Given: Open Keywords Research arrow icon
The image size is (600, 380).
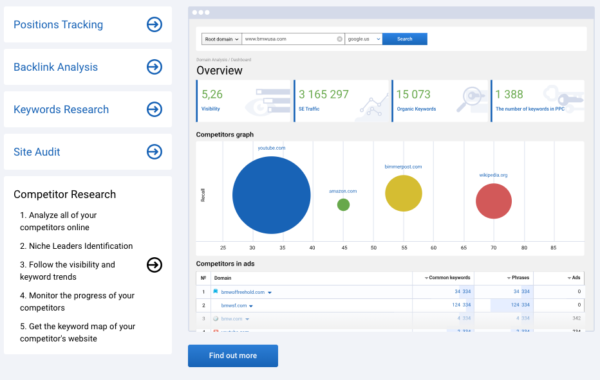Looking at the screenshot, I should tap(154, 109).
